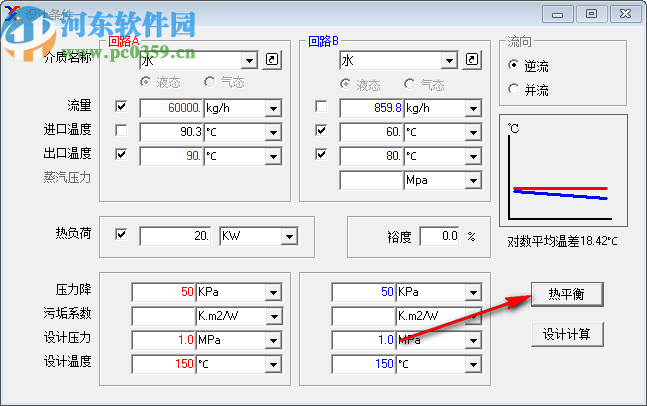Open 回路A fouling factor unit dropdown

click(x=273, y=316)
